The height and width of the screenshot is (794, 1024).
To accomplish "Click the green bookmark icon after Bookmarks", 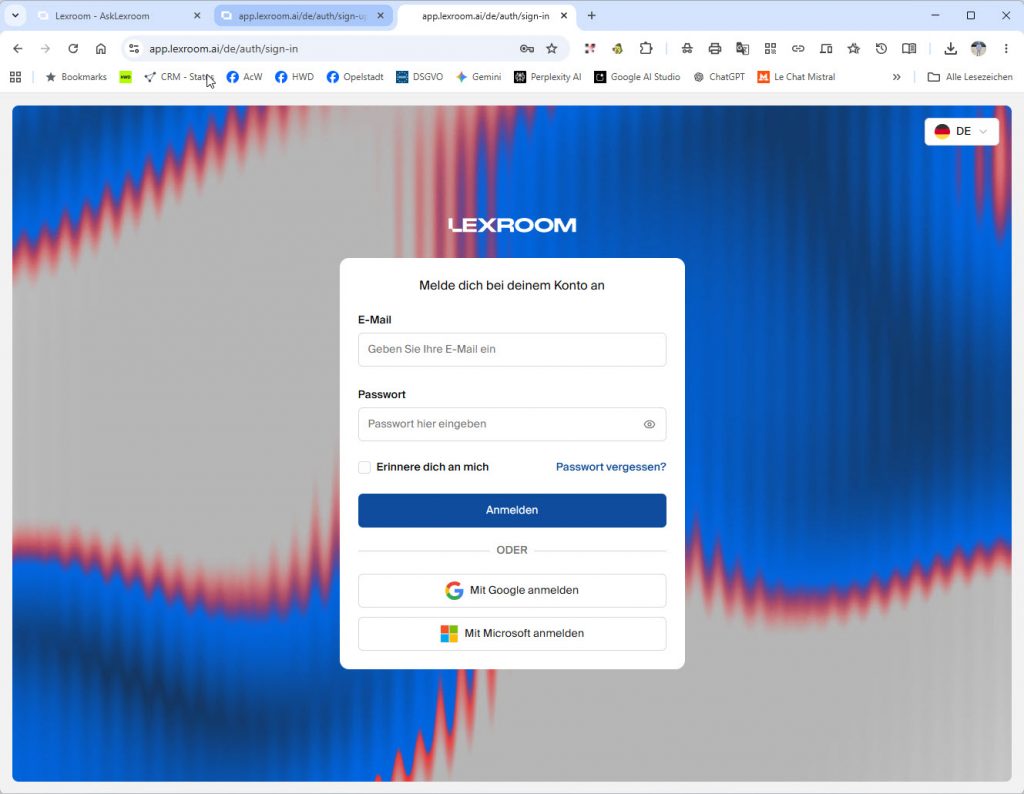I will coord(125,77).
